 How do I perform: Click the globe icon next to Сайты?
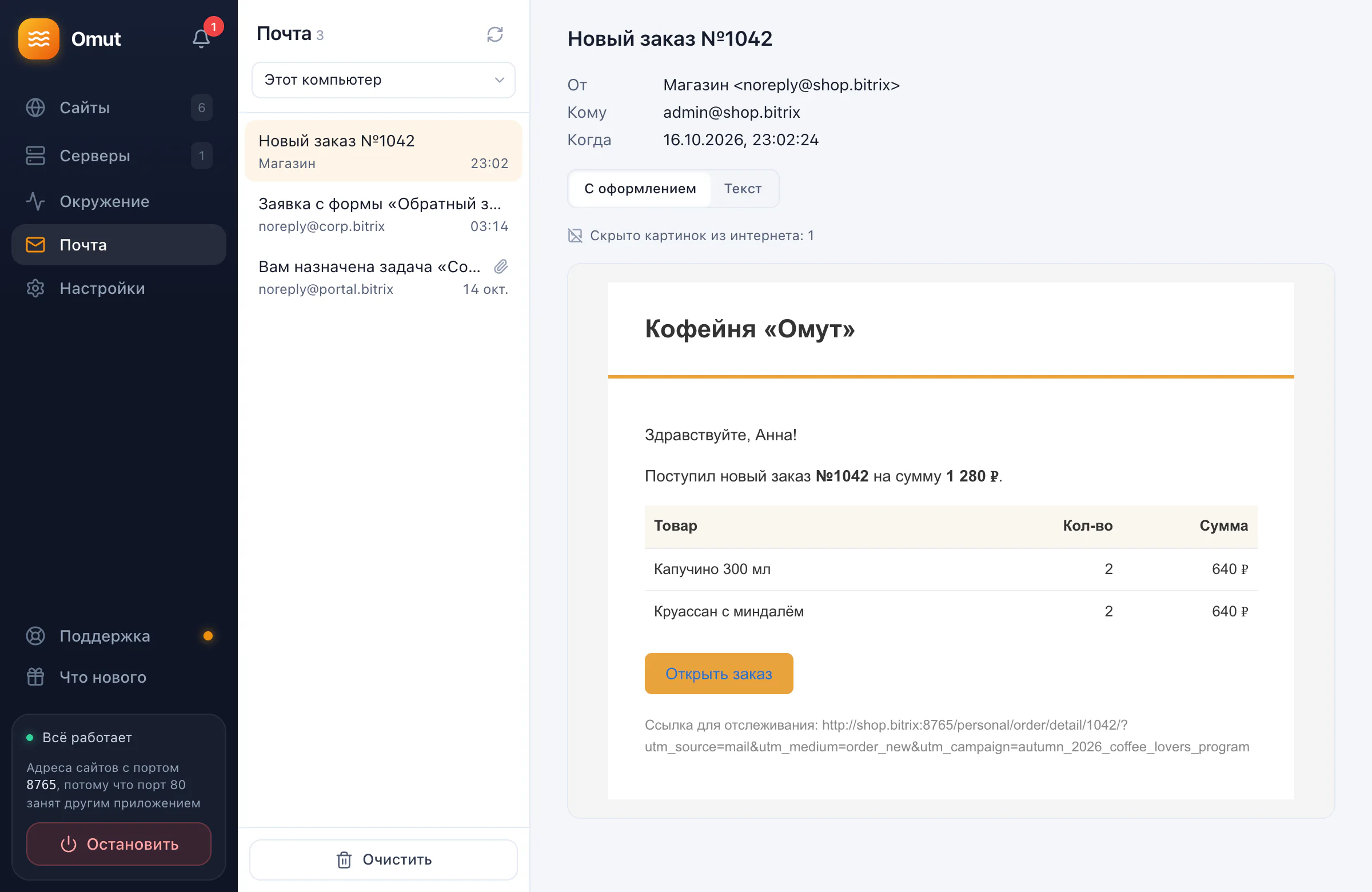tap(36, 108)
